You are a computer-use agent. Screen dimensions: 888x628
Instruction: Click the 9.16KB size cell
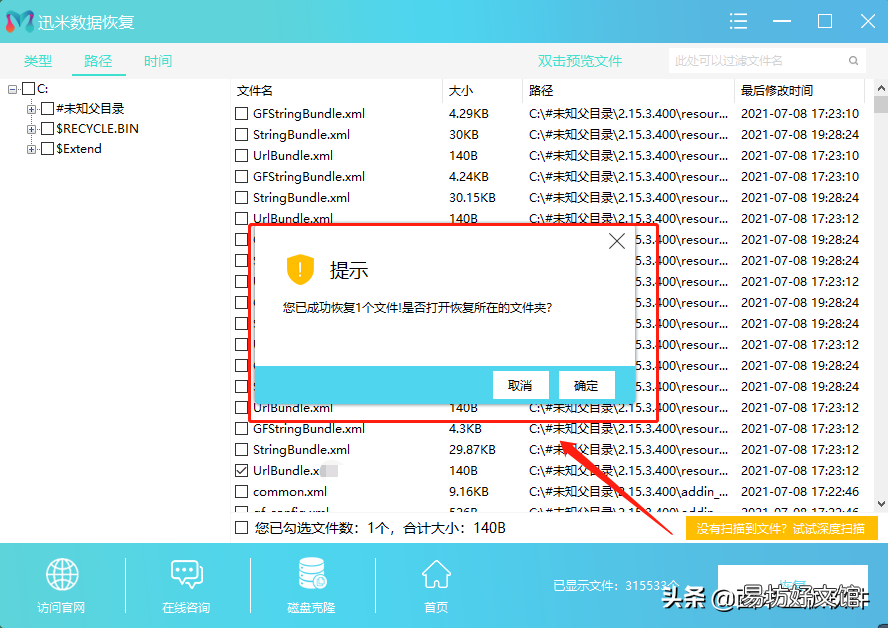[469, 492]
